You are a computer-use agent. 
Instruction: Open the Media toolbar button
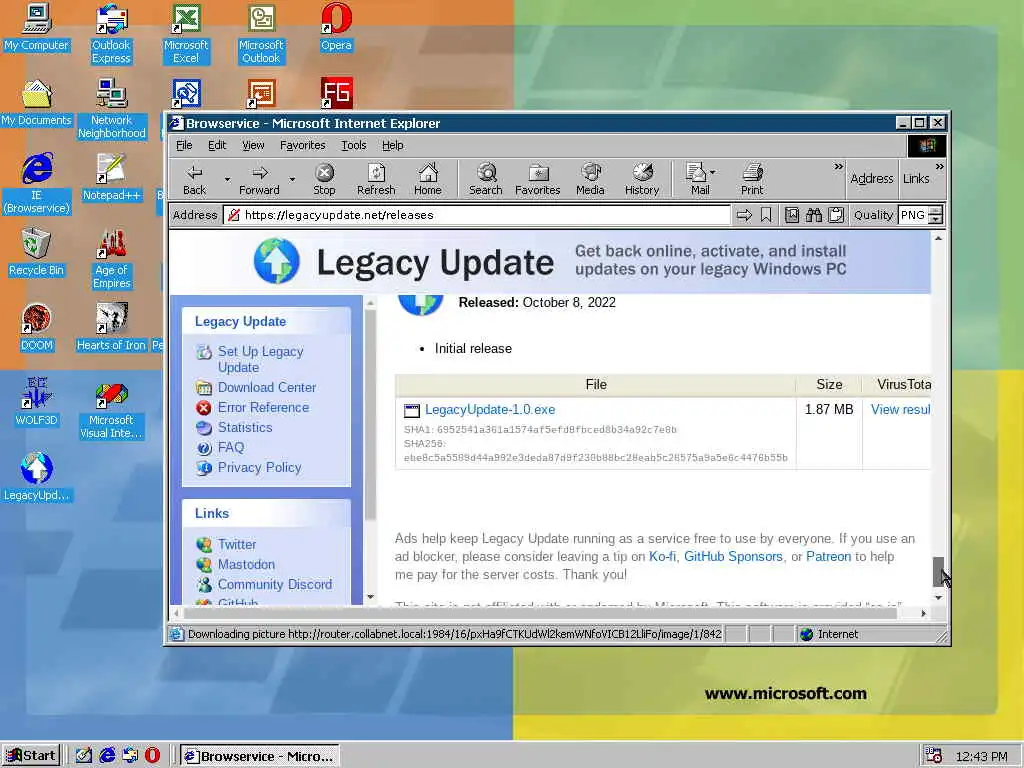pos(590,180)
